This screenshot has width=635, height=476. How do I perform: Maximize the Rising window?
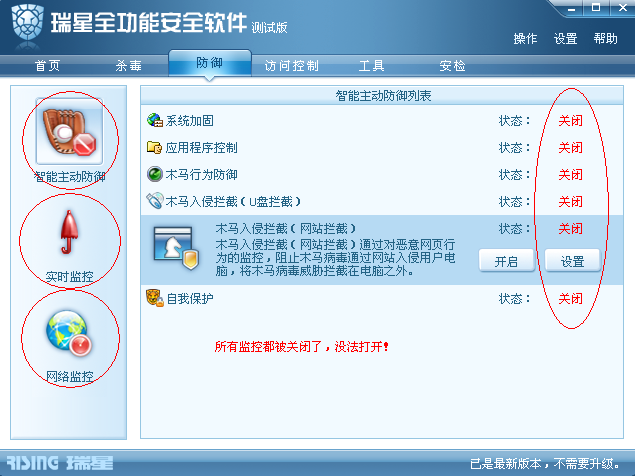[x=596, y=8]
